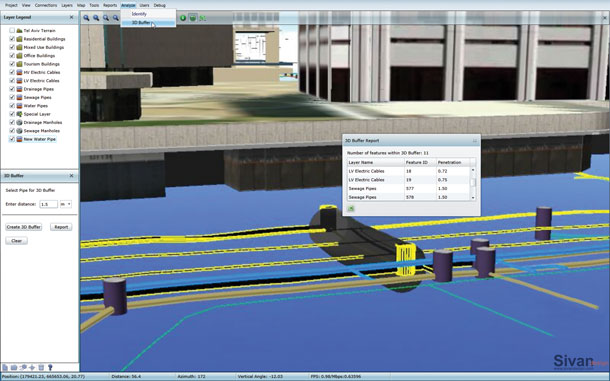Image resolution: width=610 pixels, height=381 pixels.
Task: Click the four-arrow move icon in bottom strip
Action: point(32,367)
